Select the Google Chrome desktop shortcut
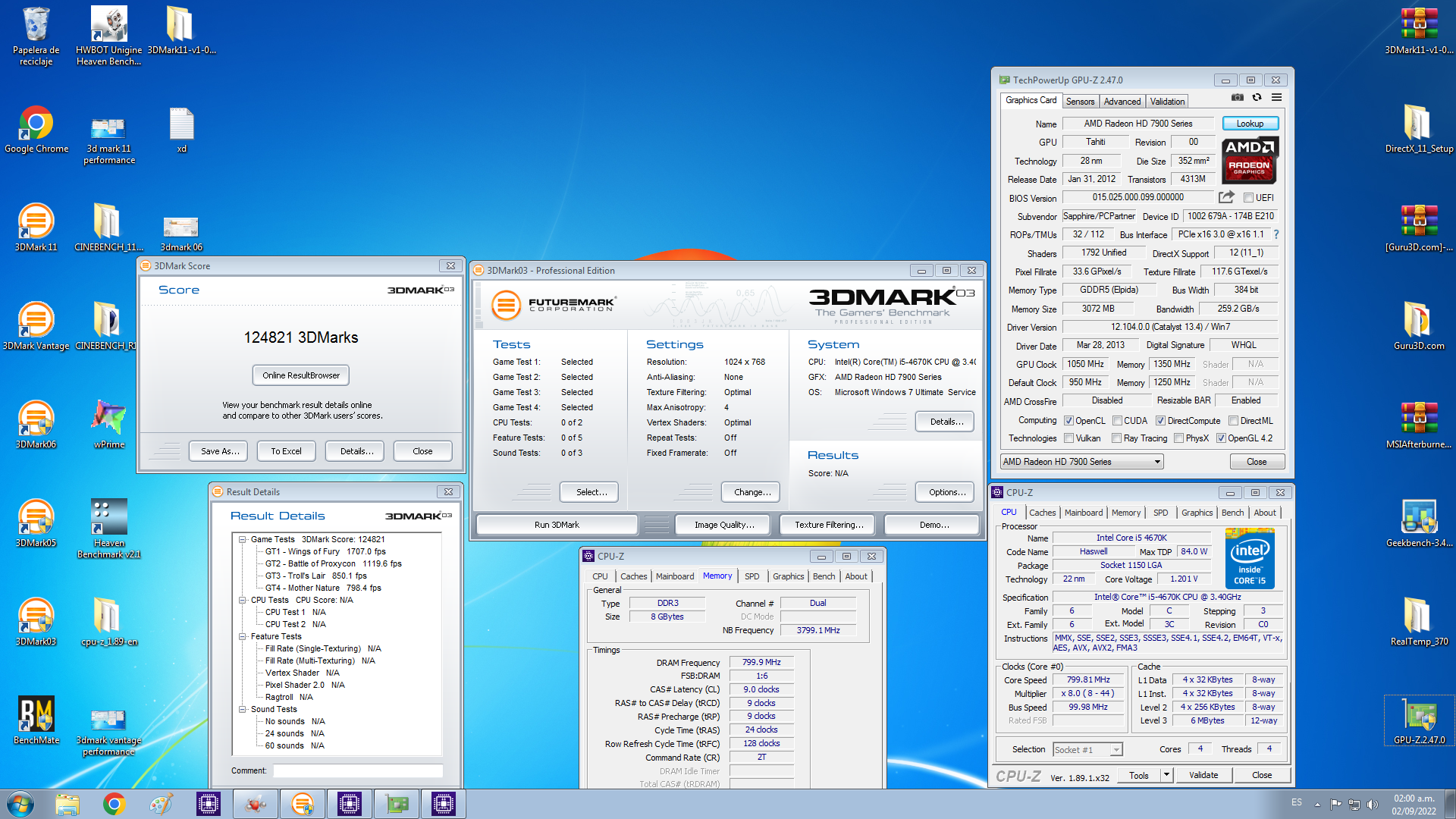The image size is (1456, 819). click(x=36, y=130)
